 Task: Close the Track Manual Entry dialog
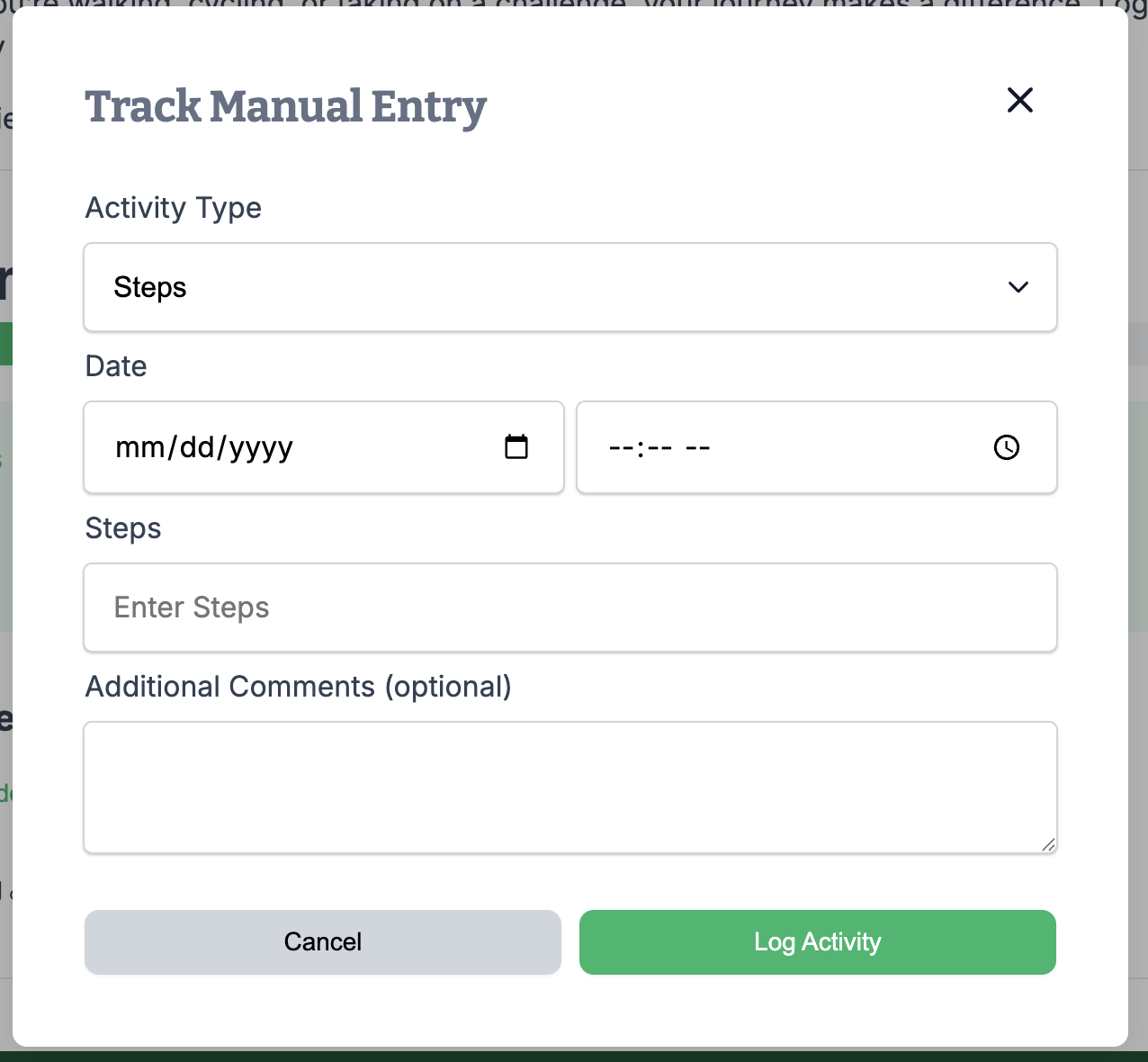coord(1019,100)
